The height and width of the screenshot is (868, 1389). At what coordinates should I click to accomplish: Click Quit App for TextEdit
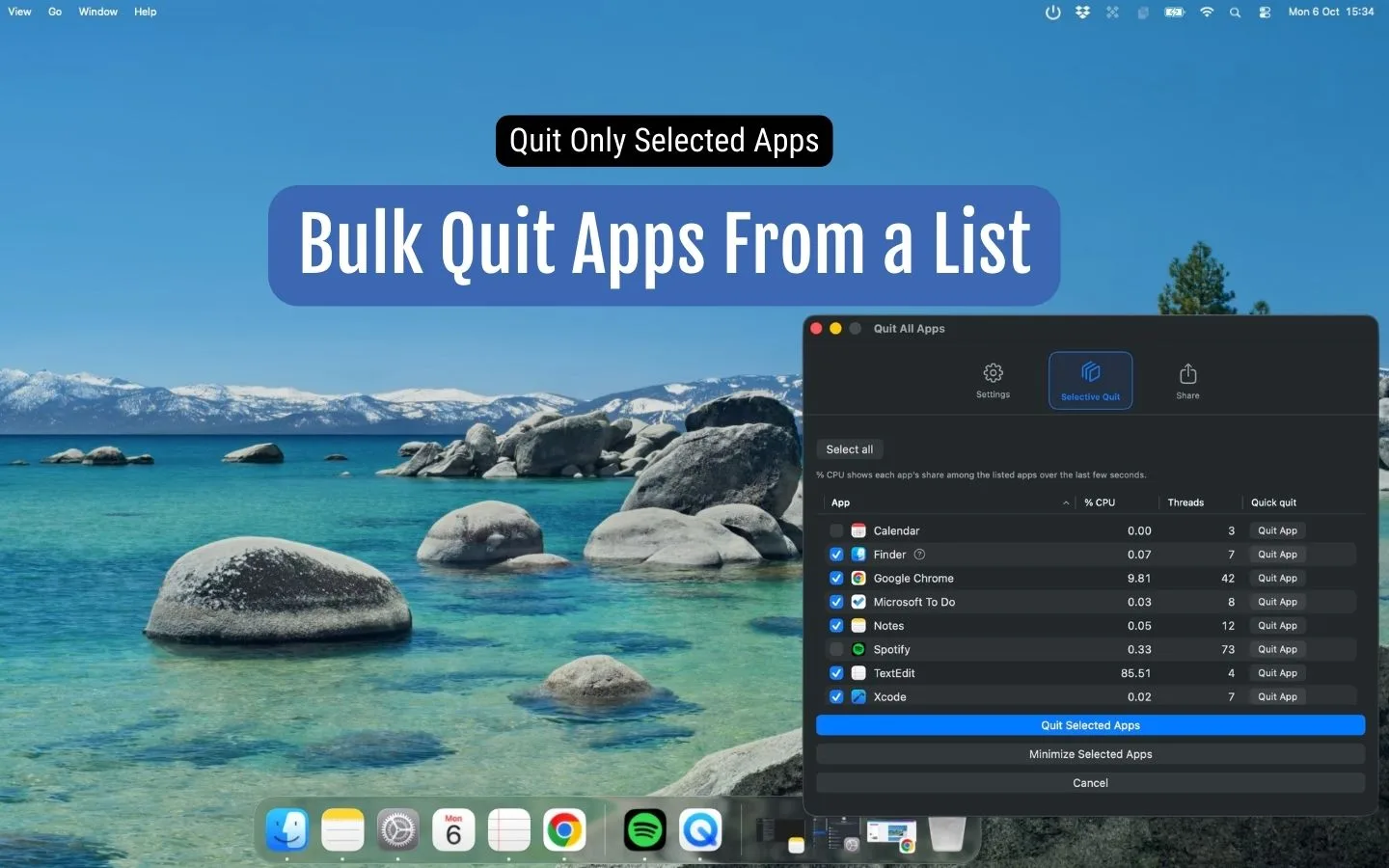[1277, 673]
